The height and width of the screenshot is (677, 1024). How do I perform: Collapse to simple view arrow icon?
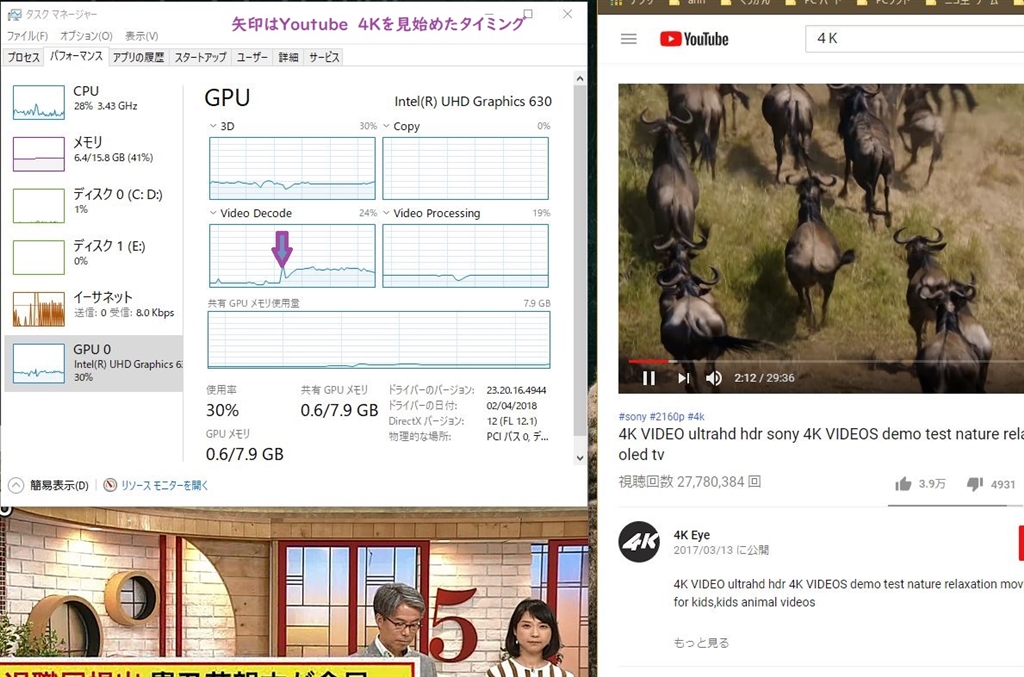point(16,485)
